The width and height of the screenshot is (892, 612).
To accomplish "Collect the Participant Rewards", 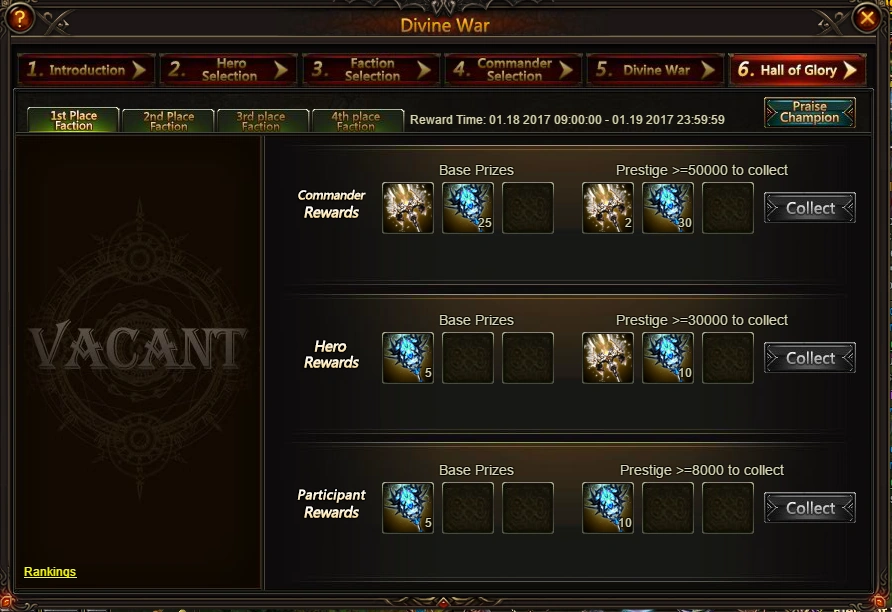I will pos(810,507).
